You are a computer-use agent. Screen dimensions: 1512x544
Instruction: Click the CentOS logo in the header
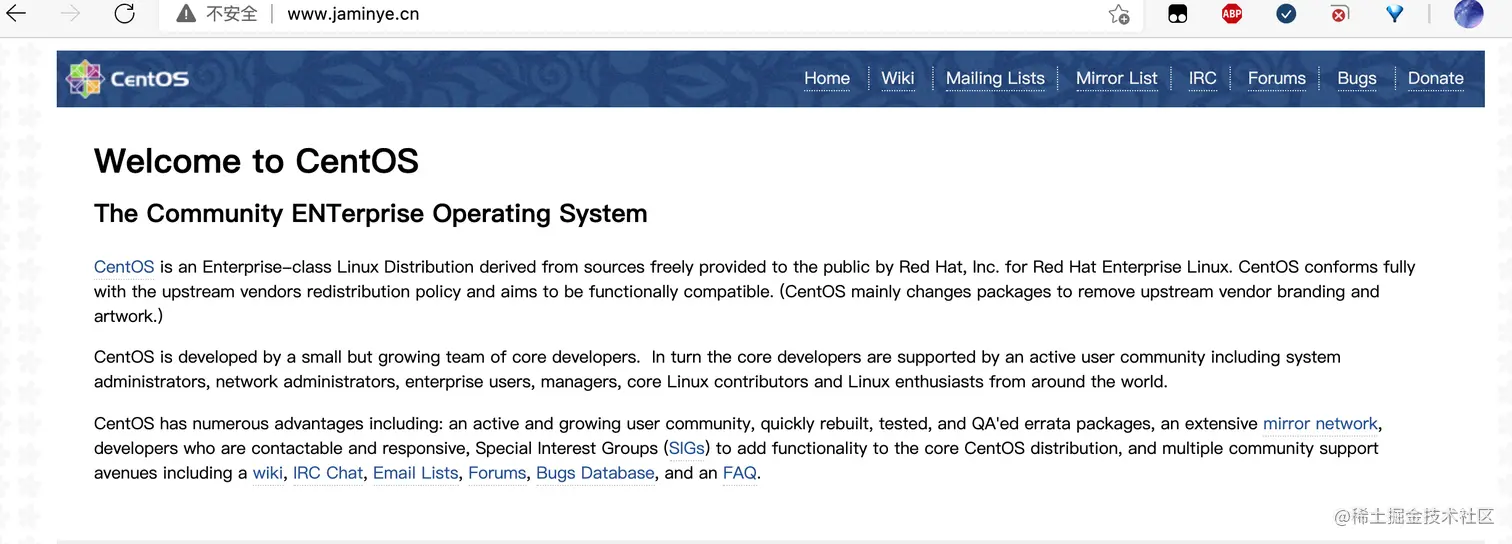point(128,79)
